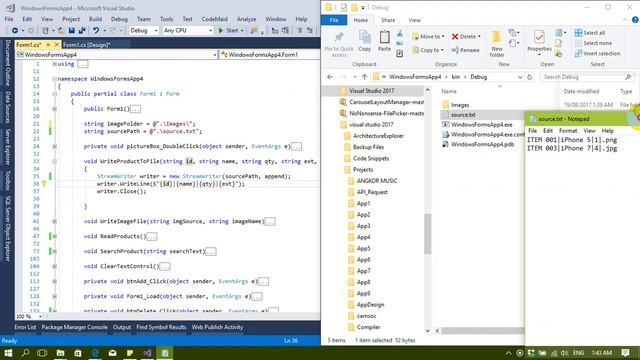Image resolution: width=640 pixels, height=360 pixels.
Task: Open the Data Sources side panel
Action: click(x=7, y=107)
